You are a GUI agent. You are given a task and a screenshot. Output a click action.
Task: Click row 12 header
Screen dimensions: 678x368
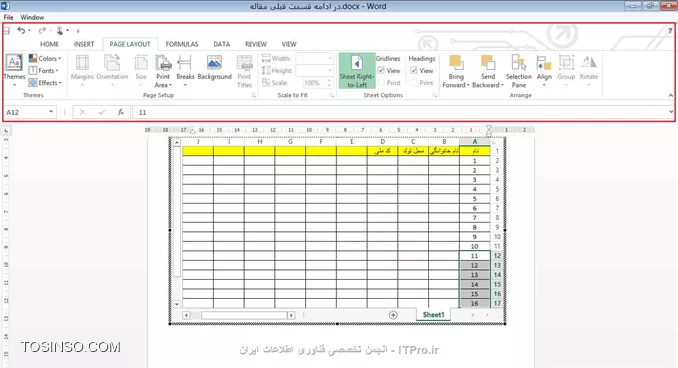tap(497, 256)
